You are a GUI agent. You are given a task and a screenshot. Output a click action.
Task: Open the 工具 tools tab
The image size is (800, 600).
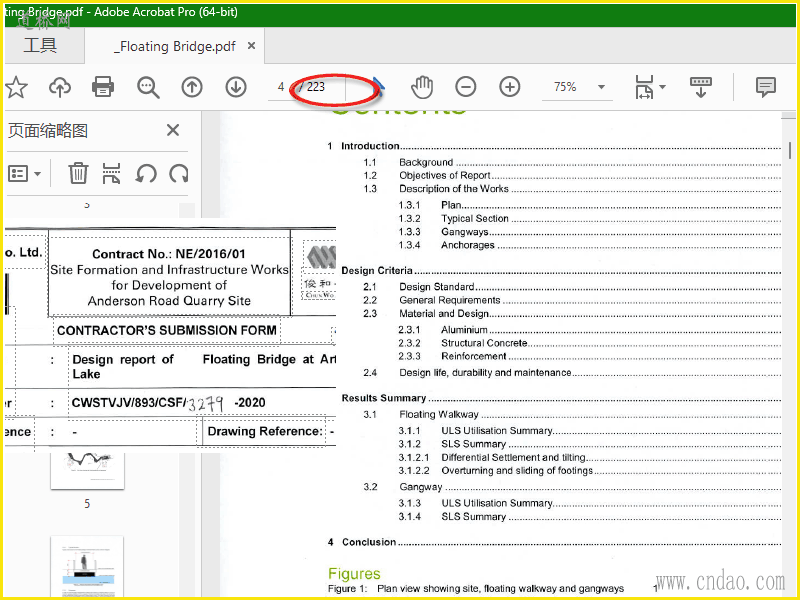pos(40,45)
